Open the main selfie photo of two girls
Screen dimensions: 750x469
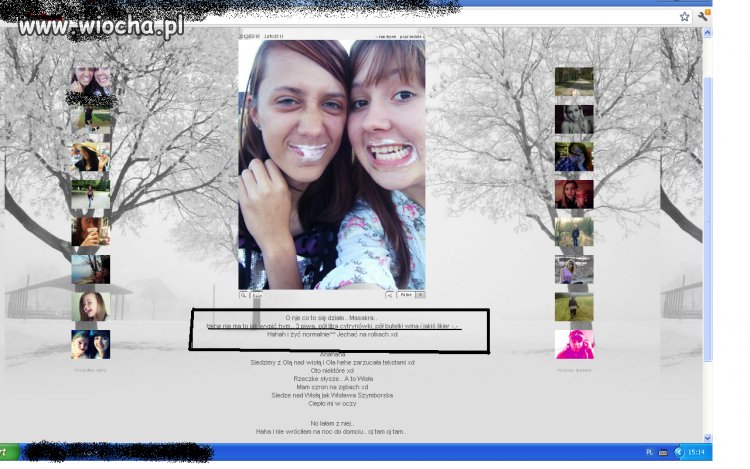point(332,164)
